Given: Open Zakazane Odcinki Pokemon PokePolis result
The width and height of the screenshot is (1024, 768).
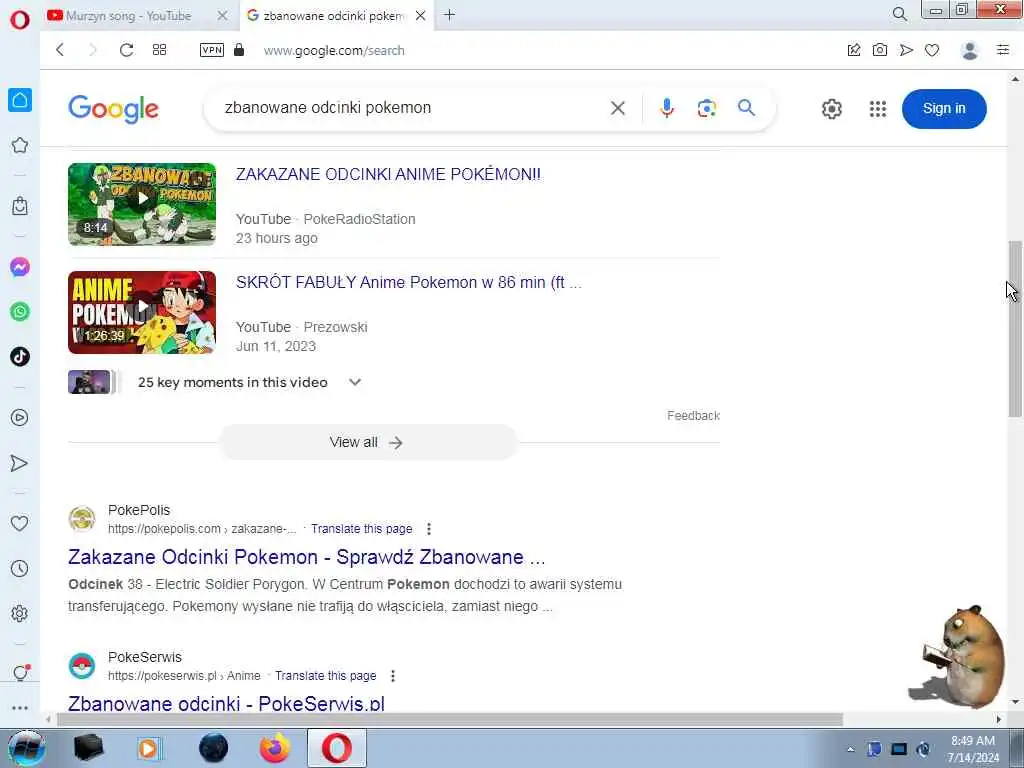Looking at the screenshot, I should coord(306,557).
